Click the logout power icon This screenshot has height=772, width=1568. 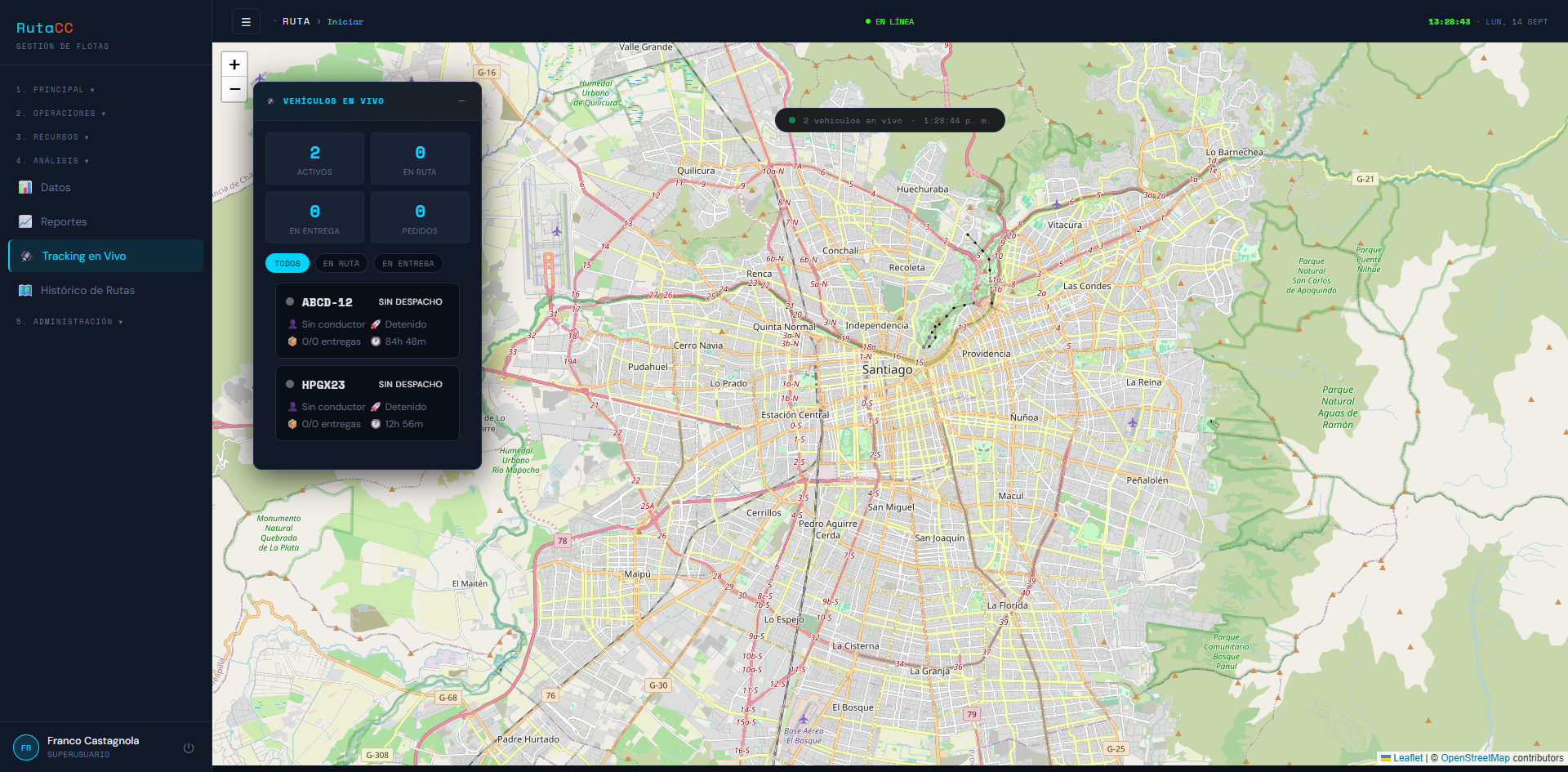click(x=189, y=747)
